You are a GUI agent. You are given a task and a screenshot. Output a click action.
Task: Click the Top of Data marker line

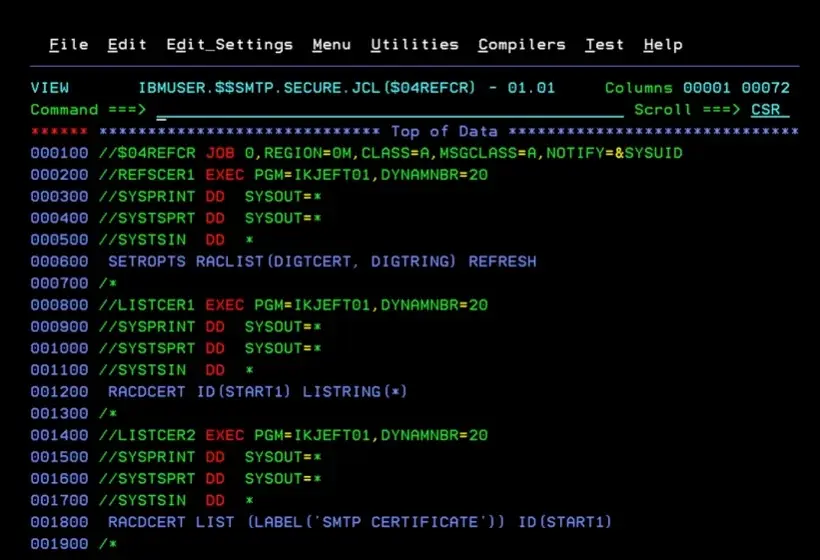click(415, 131)
